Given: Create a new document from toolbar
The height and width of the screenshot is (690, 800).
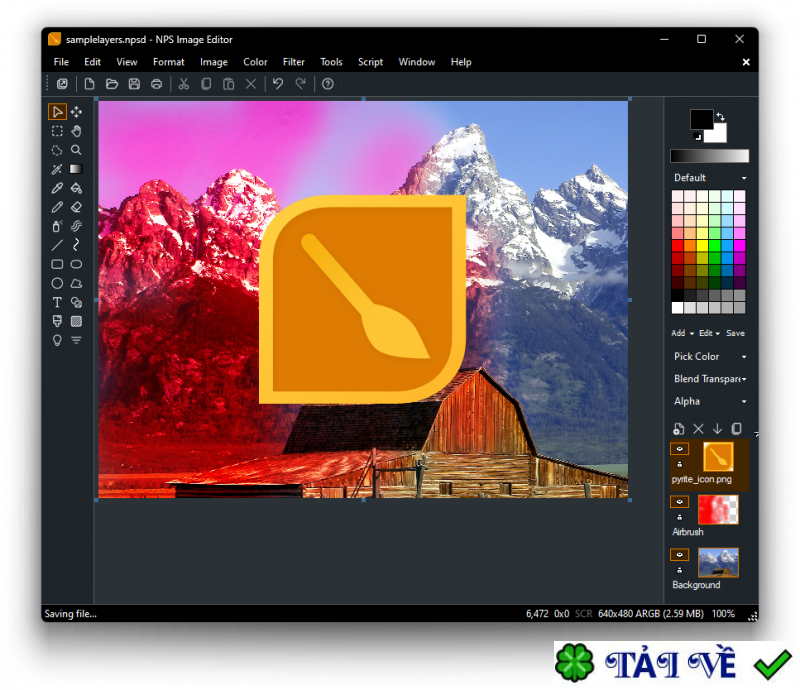Looking at the screenshot, I should click(89, 84).
